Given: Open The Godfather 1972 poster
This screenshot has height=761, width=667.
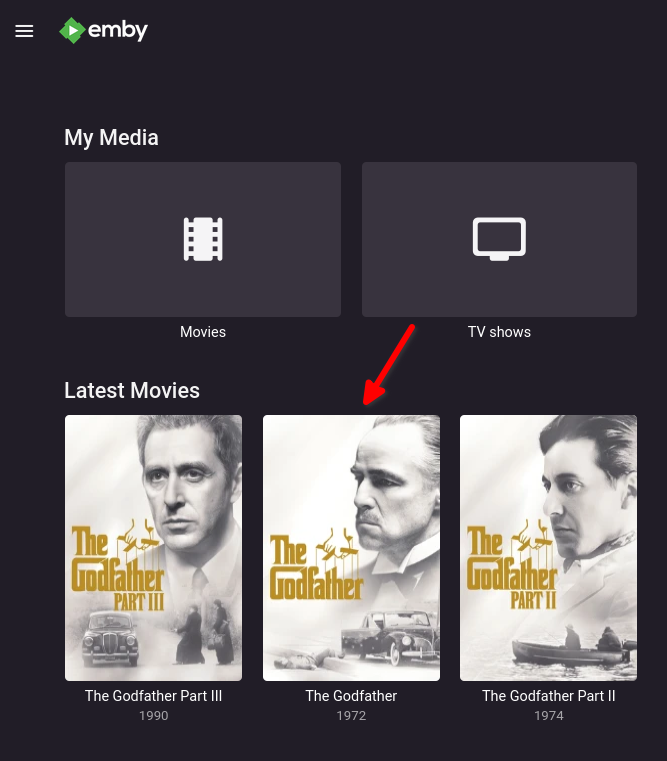Looking at the screenshot, I should [351, 547].
